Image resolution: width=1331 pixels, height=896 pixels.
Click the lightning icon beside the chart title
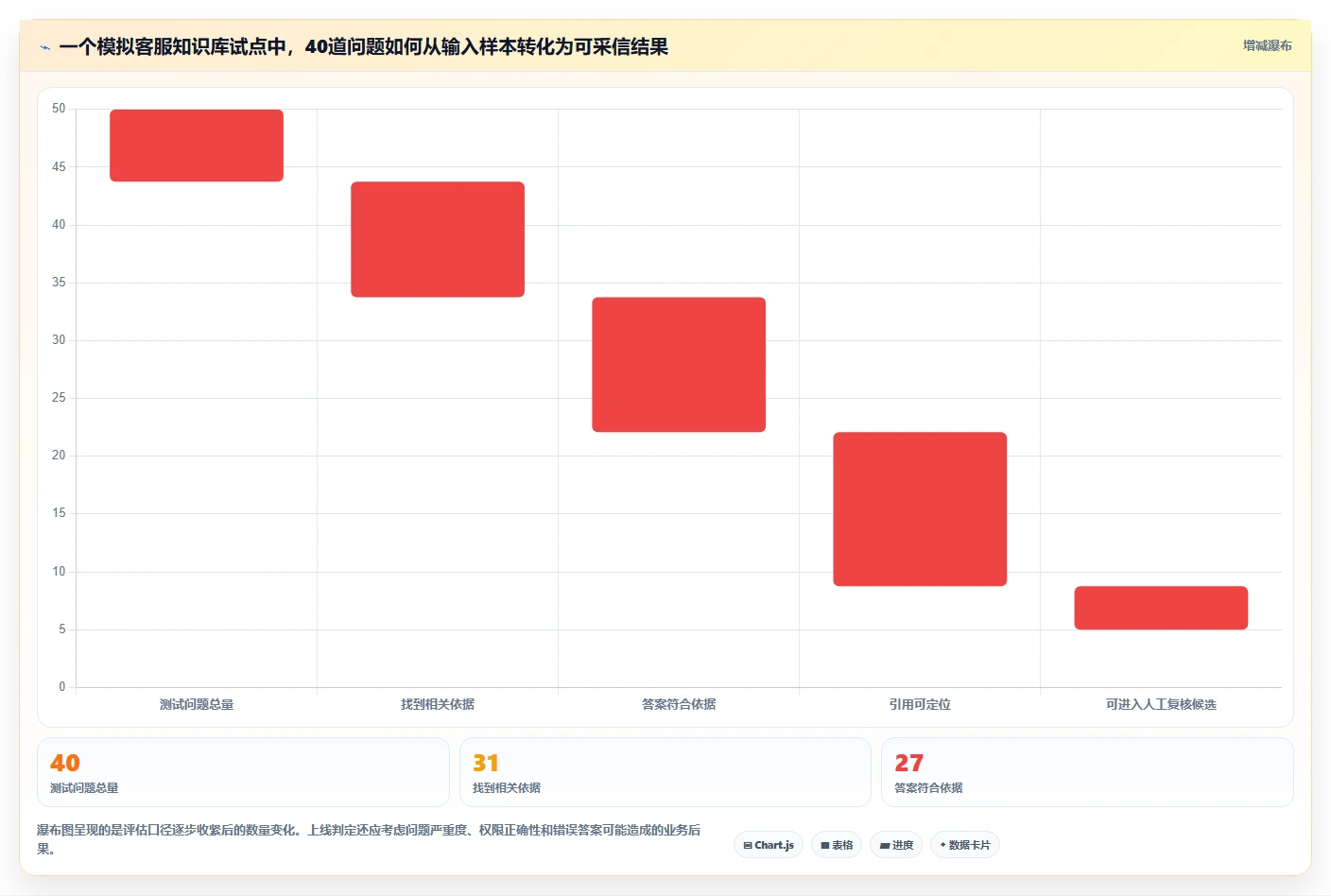[44, 47]
